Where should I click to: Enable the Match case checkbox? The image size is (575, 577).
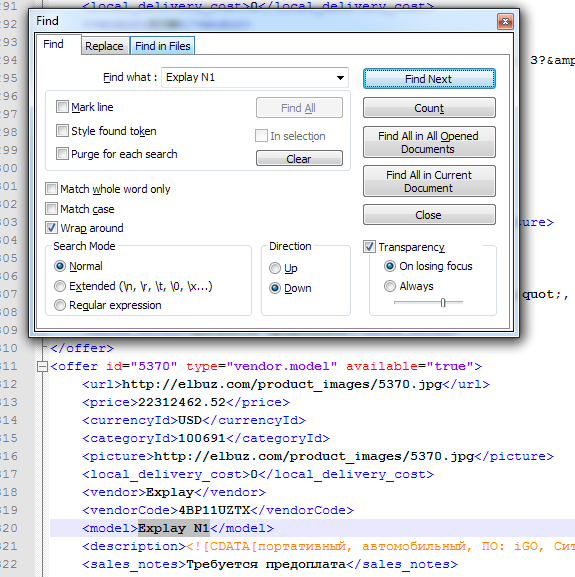pos(52,209)
